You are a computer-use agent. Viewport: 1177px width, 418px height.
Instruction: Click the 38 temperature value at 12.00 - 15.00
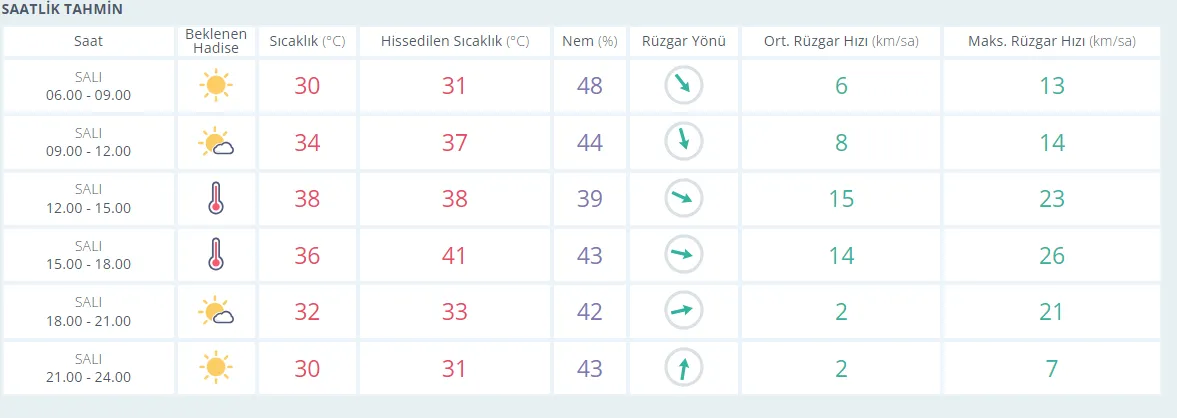(307, 199)
